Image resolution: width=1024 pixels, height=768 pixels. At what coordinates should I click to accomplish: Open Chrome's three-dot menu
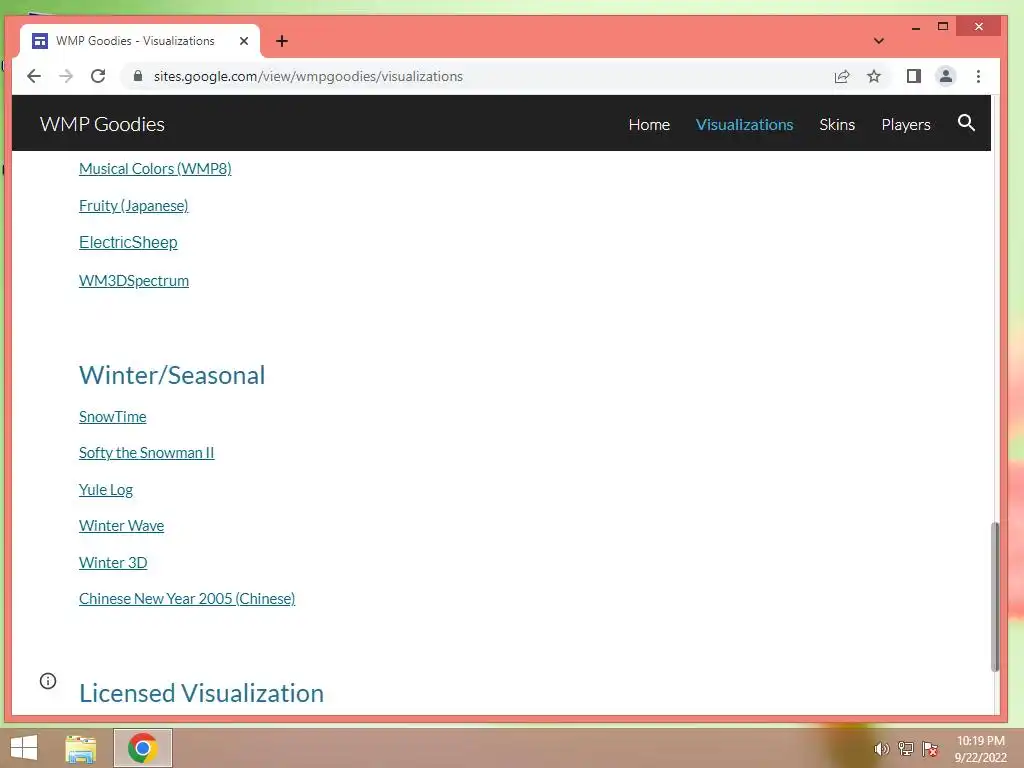coord(978,76)
